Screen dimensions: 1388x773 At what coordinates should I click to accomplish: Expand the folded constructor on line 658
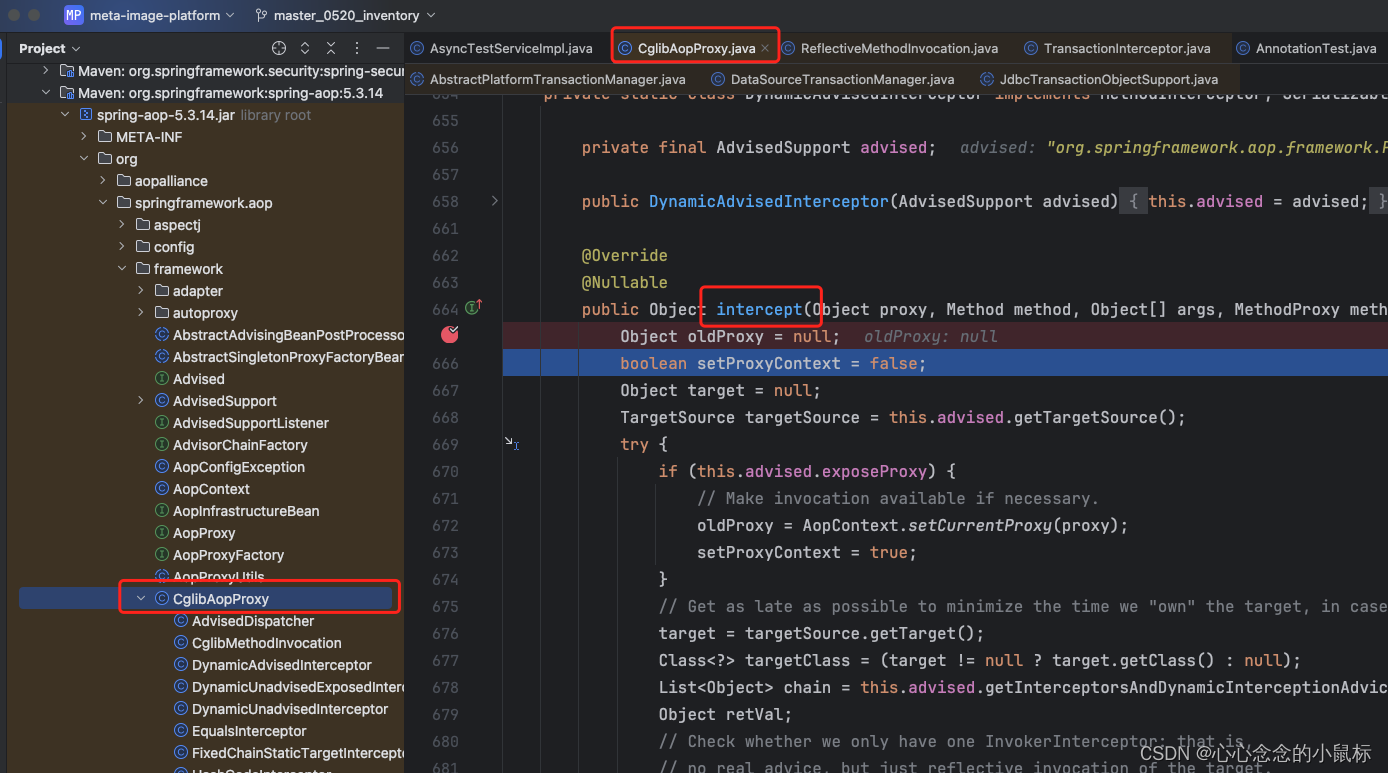click(494, 201)
